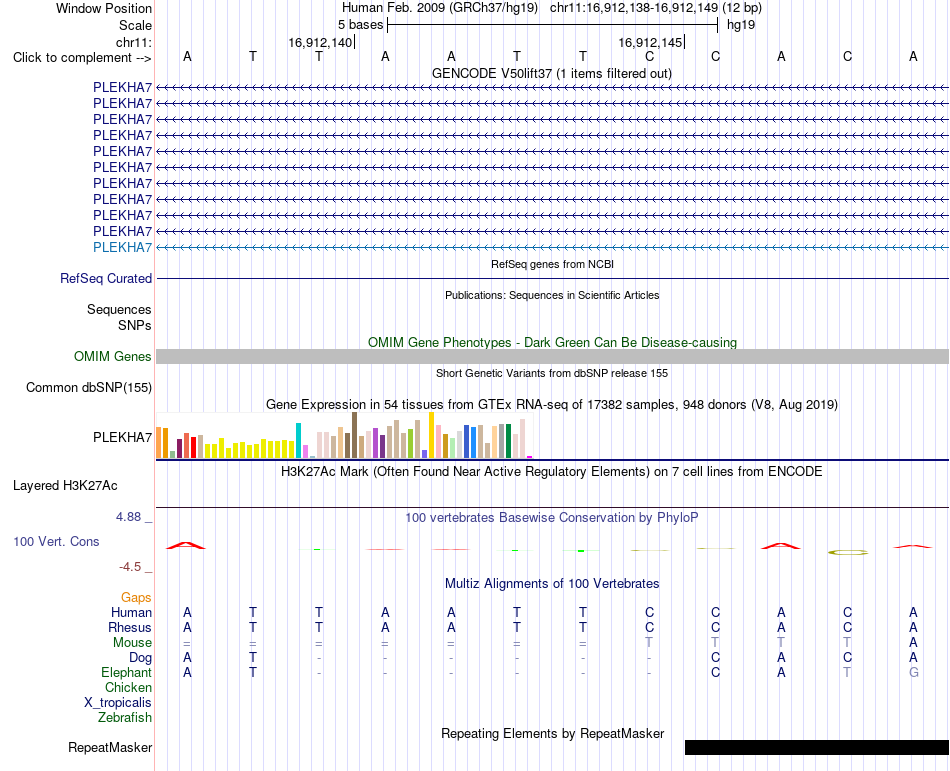The width and height of the screenshot is (950, 771).
Task: Click the '5 bases' scale label
Action: tap(360, 25)
